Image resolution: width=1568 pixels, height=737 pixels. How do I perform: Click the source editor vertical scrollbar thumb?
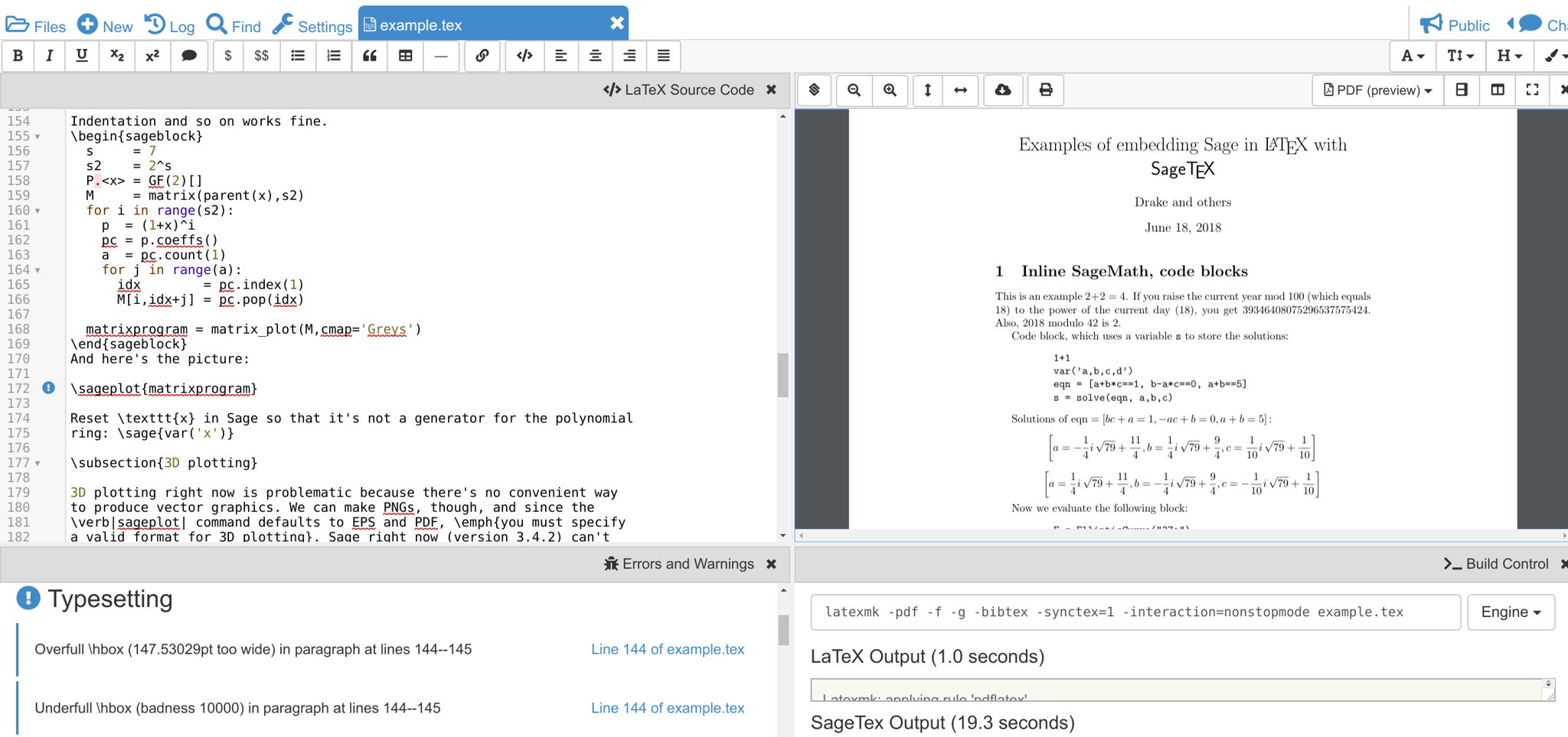tap(782, 375)
